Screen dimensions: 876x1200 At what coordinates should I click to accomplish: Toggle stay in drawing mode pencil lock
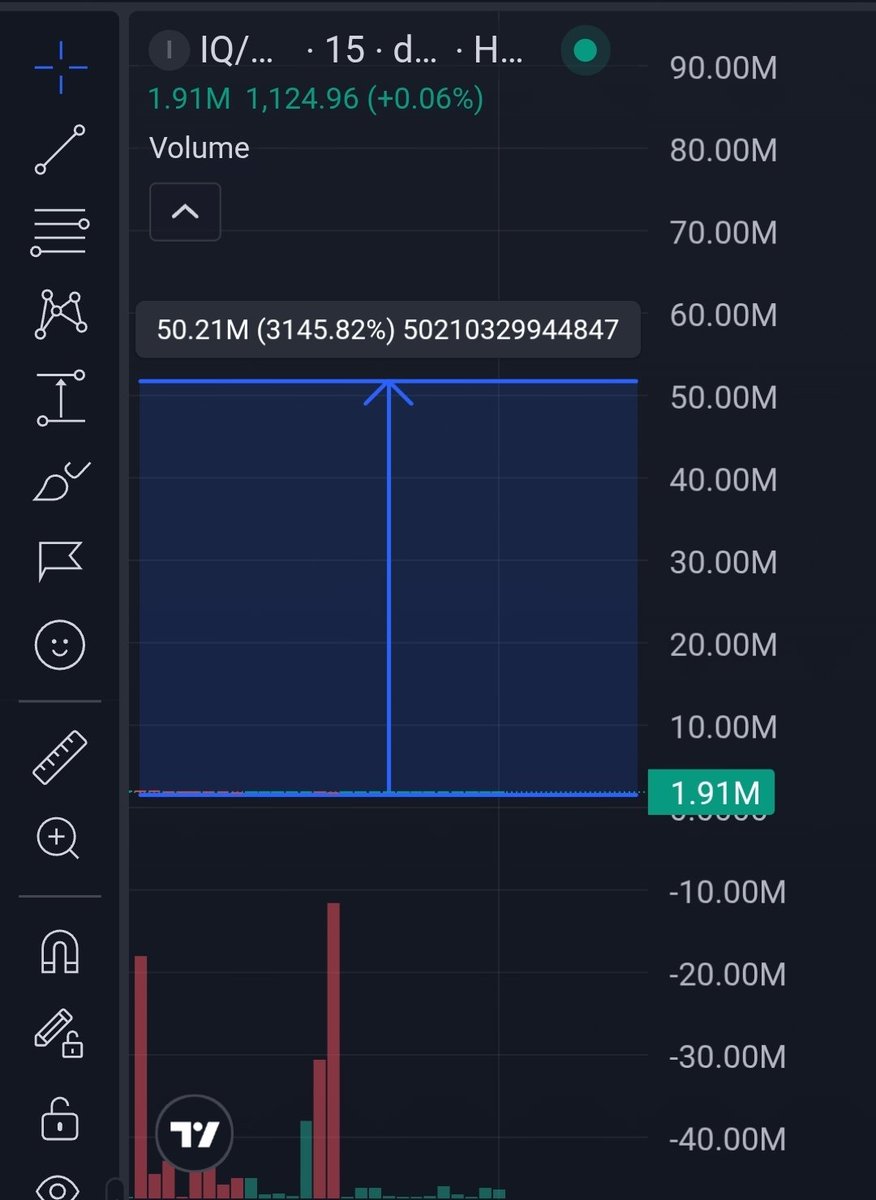pos(59,1034)
